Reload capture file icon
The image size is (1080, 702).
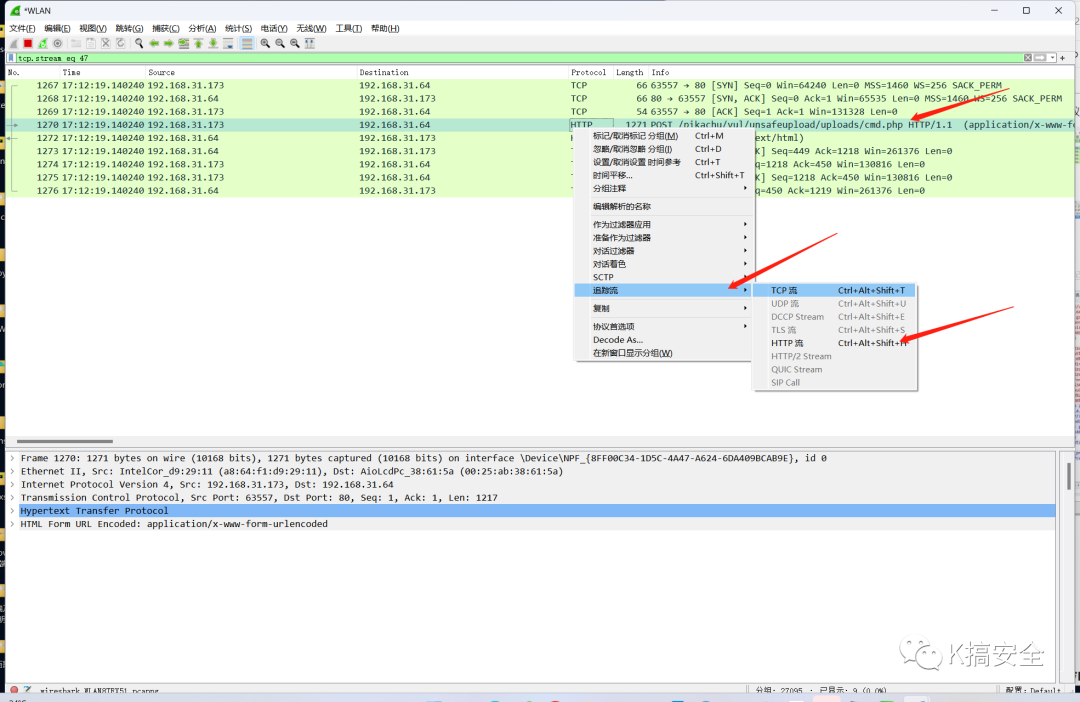(121, 43)
